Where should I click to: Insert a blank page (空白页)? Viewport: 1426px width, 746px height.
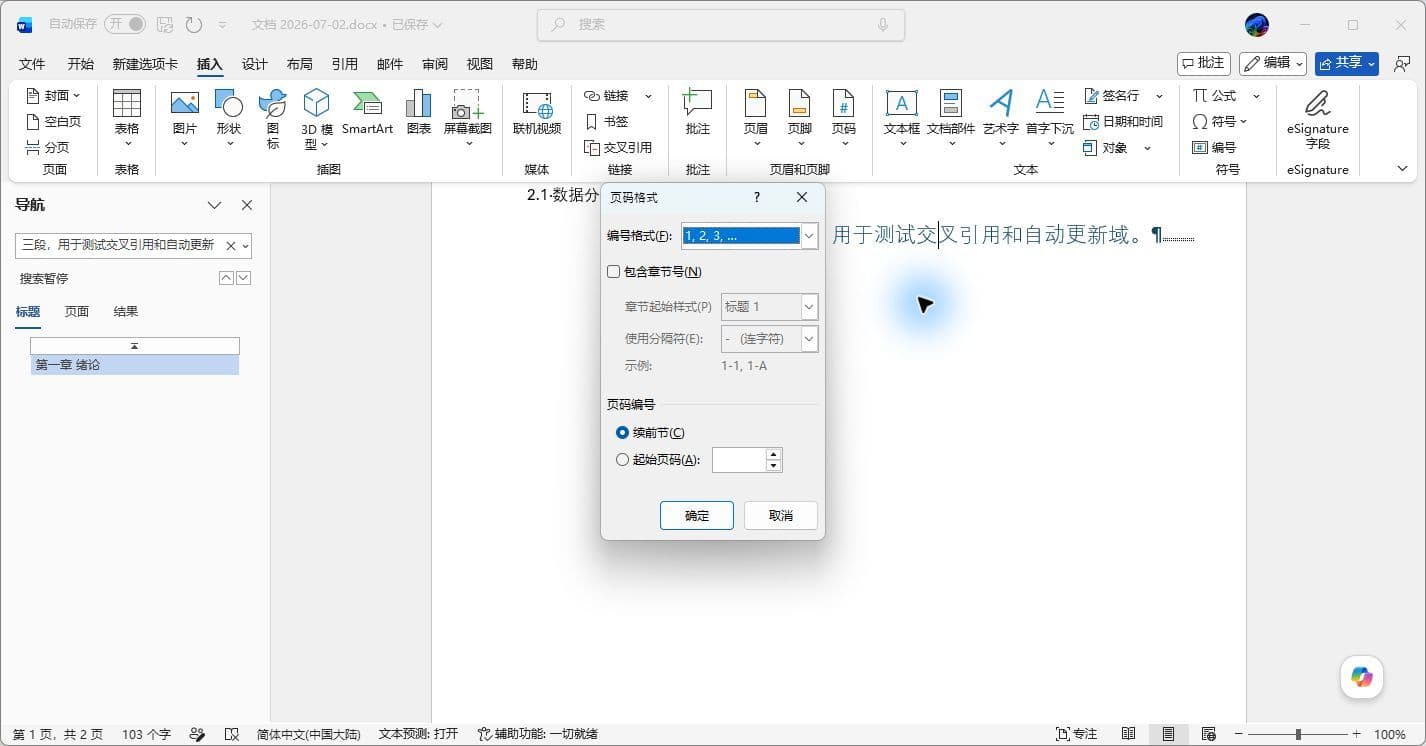pyautogui.click(x=54, y=121)
